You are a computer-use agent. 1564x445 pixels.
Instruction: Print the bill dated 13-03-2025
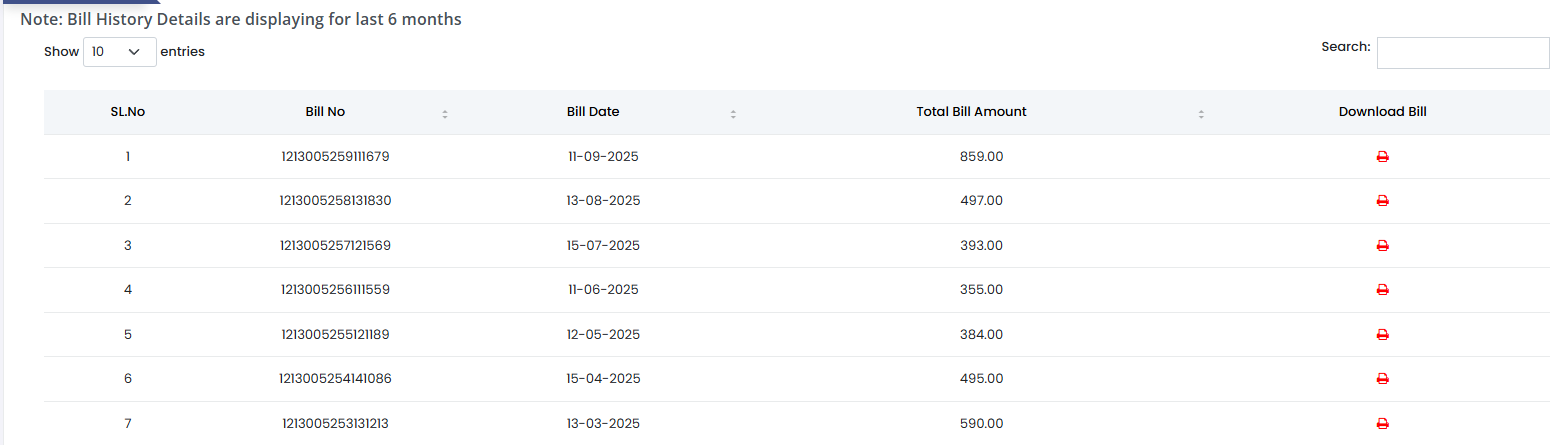(x=1382, y=424)
